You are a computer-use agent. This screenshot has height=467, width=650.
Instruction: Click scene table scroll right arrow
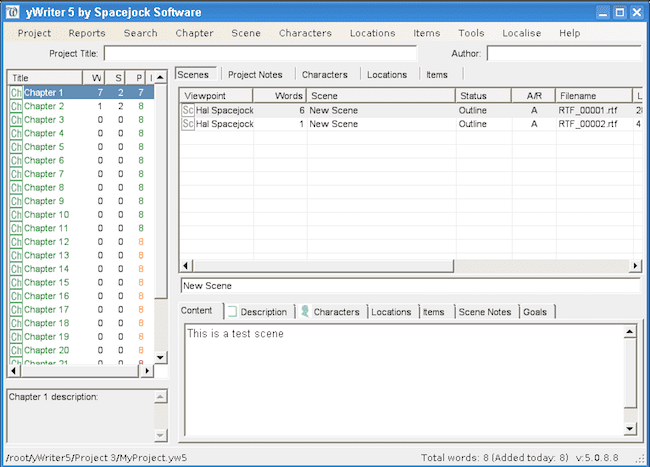tap(635, 265)
